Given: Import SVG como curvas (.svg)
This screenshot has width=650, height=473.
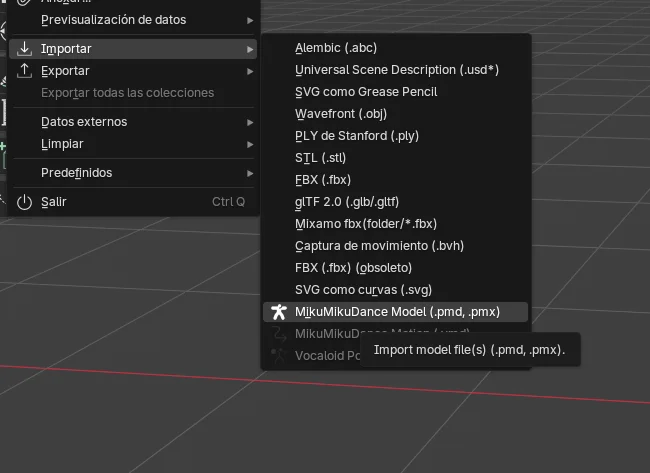Looking at the screenshot, I should coord(395,290).
